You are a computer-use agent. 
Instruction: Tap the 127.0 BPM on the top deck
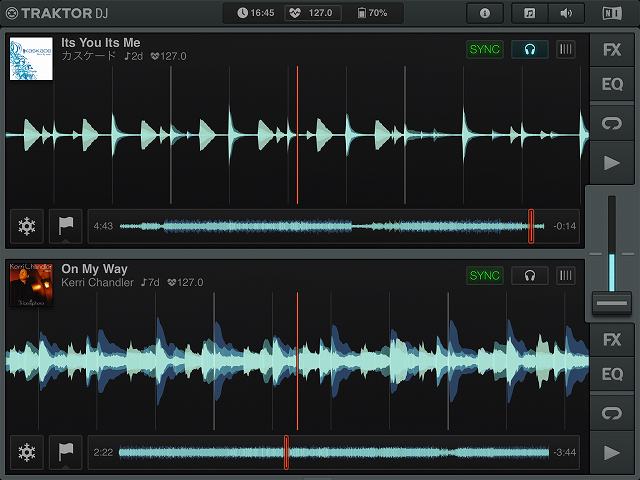(x=169, y=56)
